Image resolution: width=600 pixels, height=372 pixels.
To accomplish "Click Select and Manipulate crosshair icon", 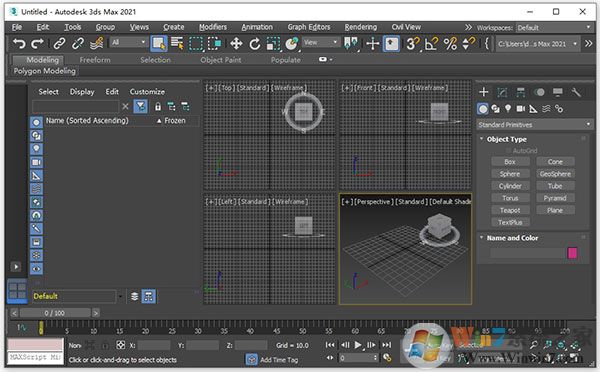I will (x=372, y=44).
